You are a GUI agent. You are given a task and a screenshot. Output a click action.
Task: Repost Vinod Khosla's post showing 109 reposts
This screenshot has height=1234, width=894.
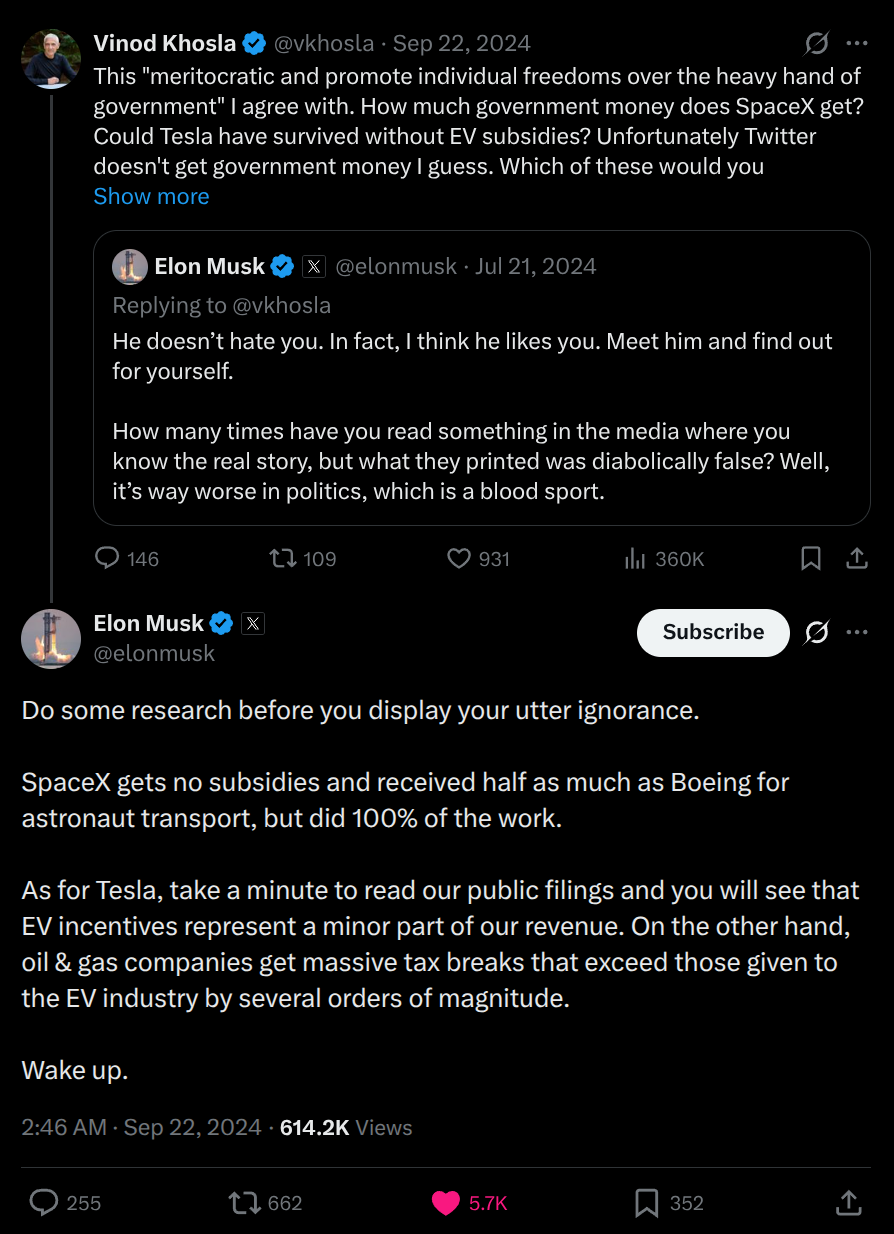(x=303, y=558)
